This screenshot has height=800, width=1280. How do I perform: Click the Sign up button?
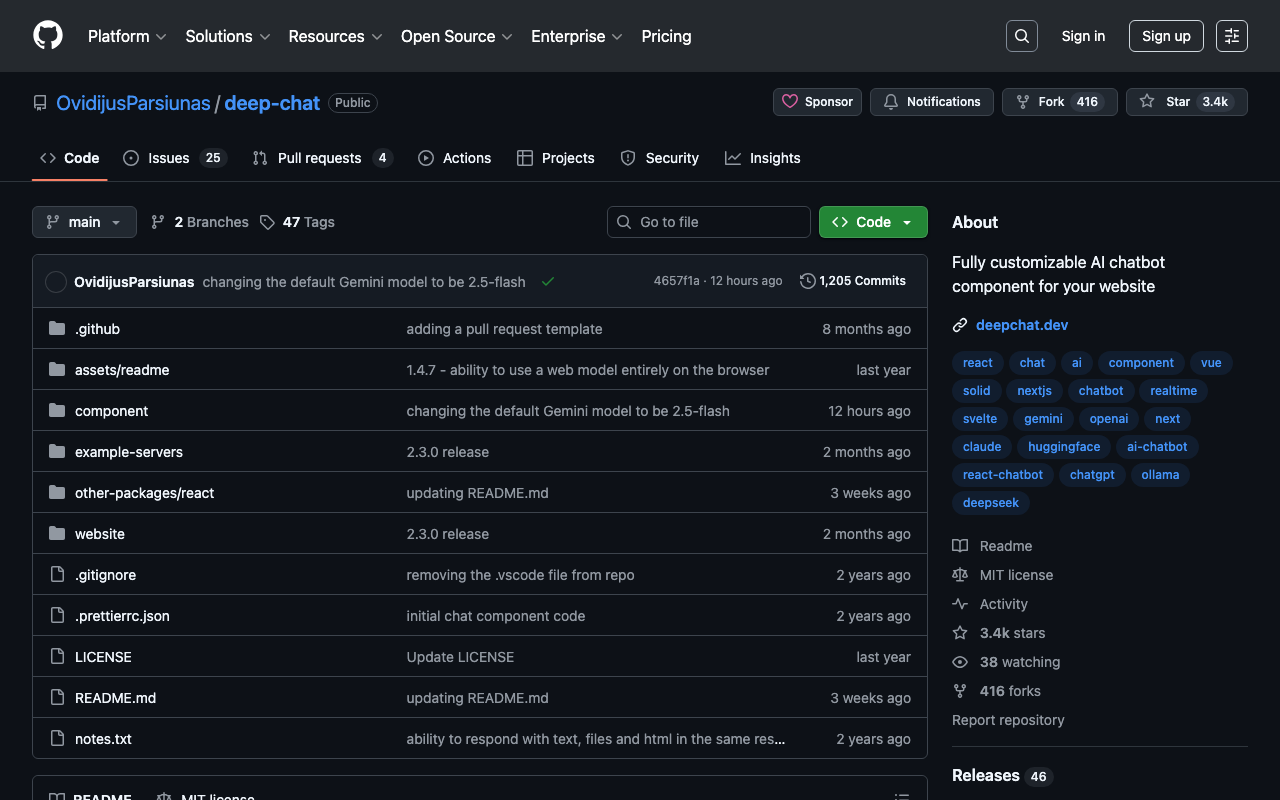click(x=1166, y=36)
